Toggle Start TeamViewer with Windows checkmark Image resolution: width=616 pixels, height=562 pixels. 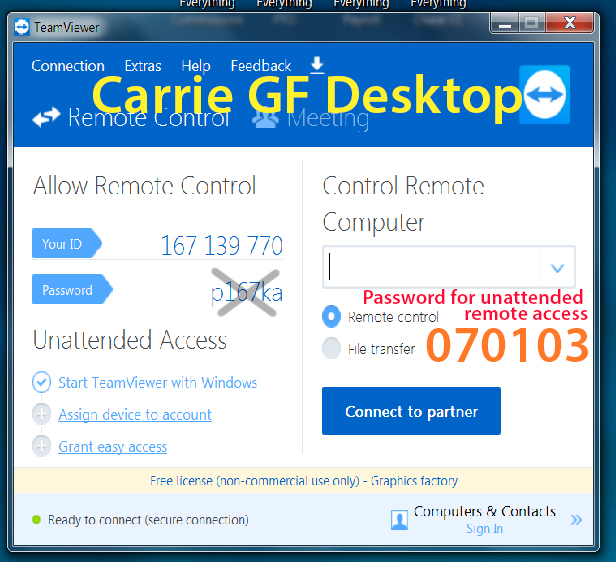point(41,382)
